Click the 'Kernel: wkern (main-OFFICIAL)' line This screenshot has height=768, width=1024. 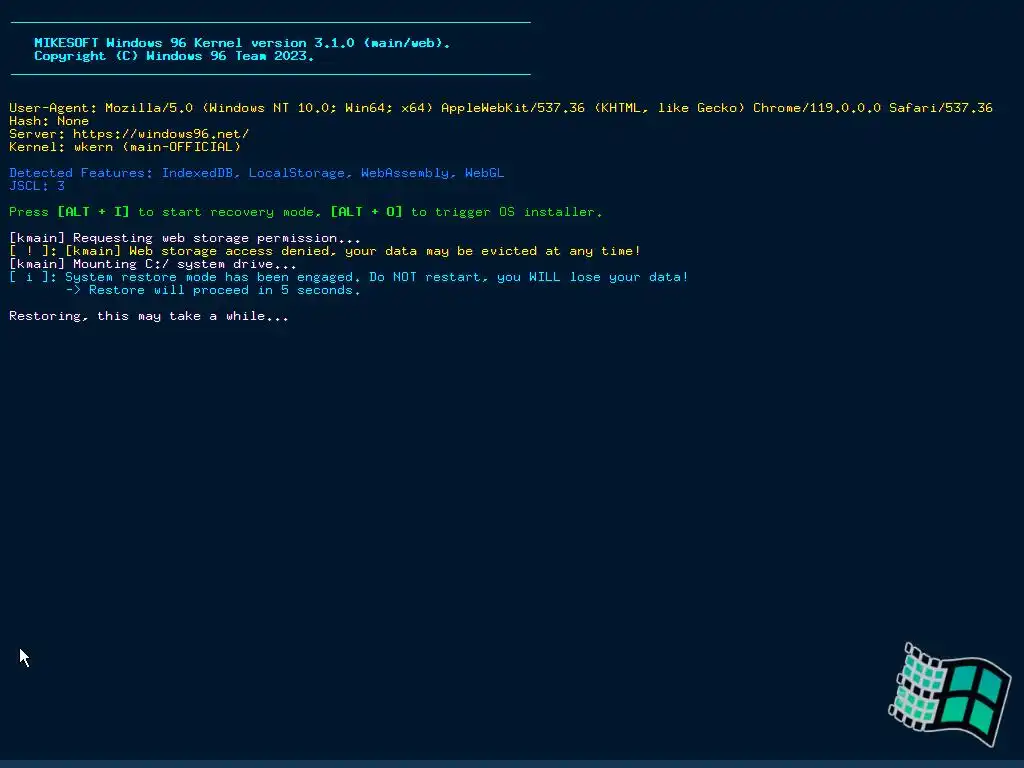[125, 147]
